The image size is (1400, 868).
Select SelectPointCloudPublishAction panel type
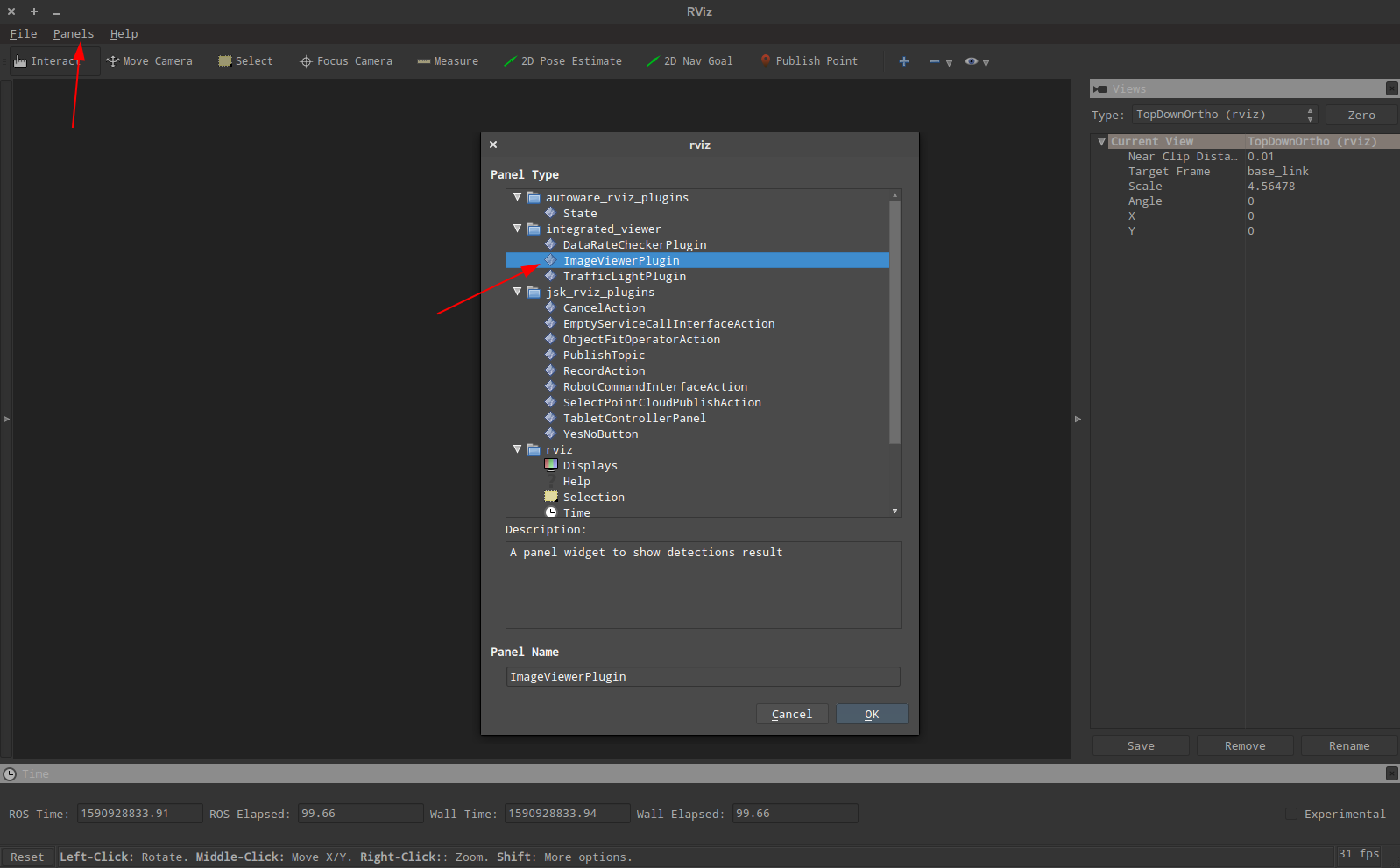(x=661, y=403)
